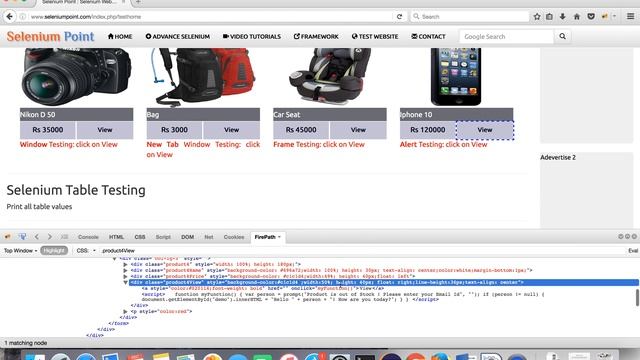Viewport: 640px width, 360px height.
Task: Go to Firefox home page icon
Action: 577,17
